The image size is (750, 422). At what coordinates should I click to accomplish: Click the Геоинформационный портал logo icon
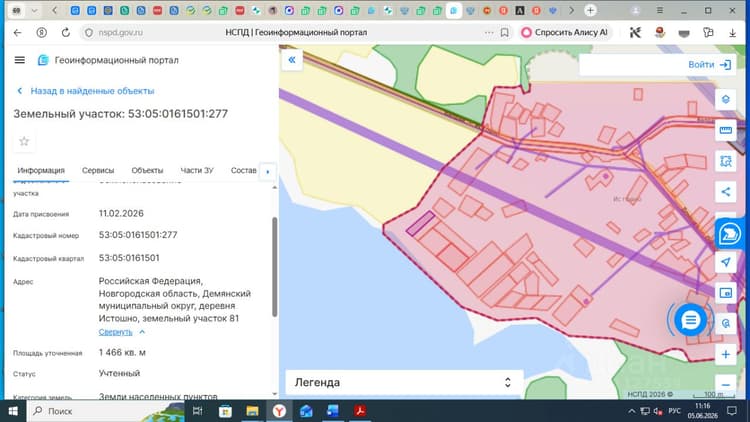coord(43,60)
